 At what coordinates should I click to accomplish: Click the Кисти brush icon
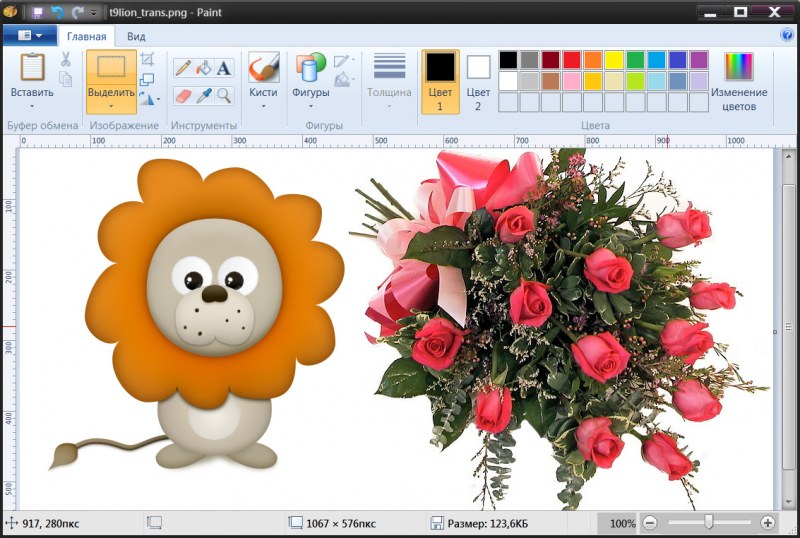click(x=263, y=67)
